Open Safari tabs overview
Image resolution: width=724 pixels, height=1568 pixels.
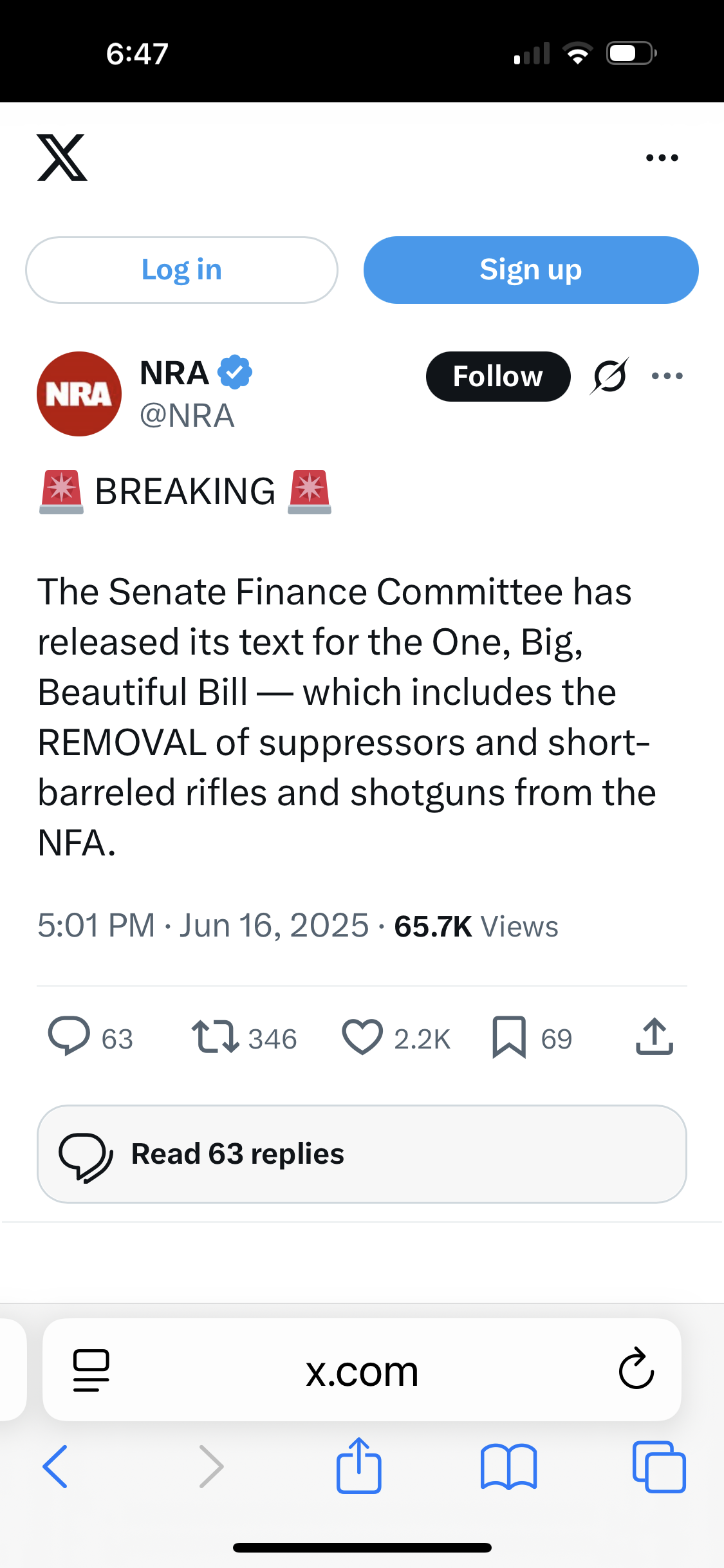point(659,1466)
